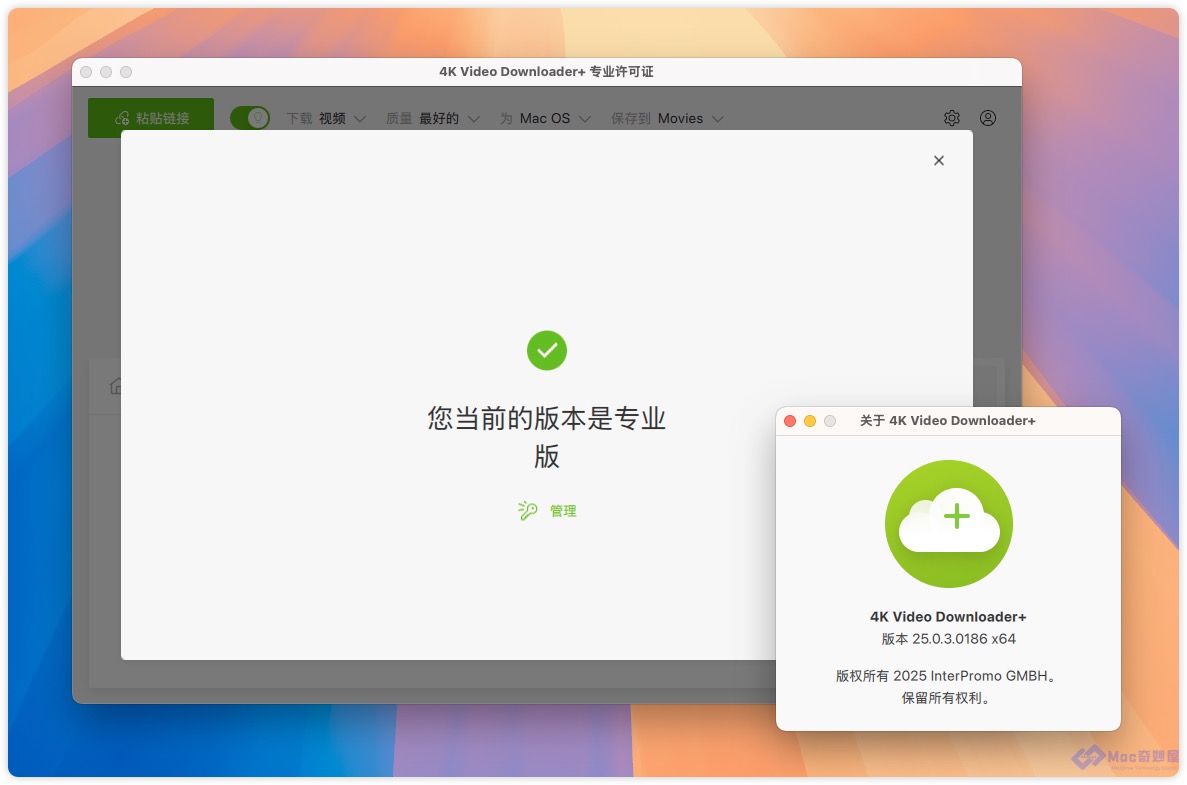Minimize the 关于 4K Video Downloader+ window
The height and width of the screenshot is (785, 1187).
pyautogui.click(x=810, y=421)
